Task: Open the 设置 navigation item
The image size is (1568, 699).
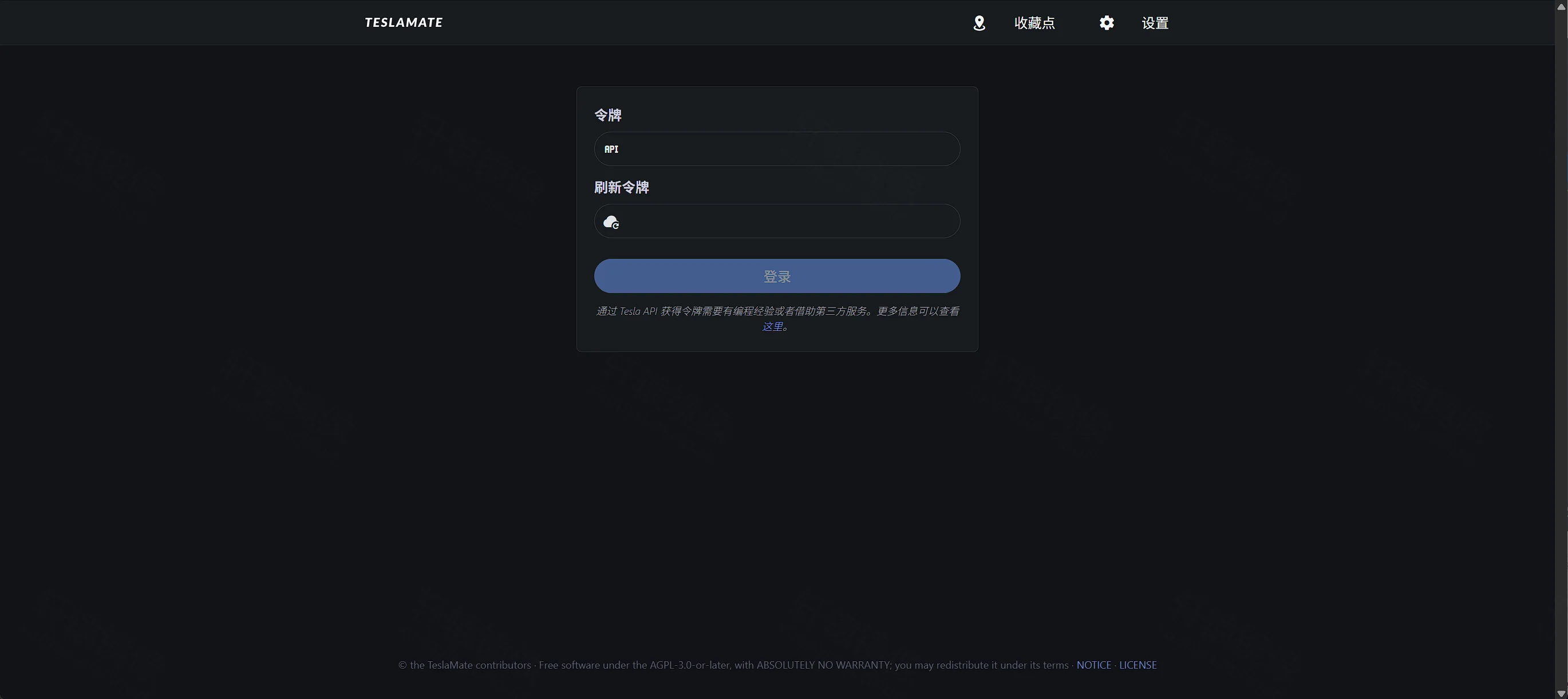Action: click(1155, 23)
